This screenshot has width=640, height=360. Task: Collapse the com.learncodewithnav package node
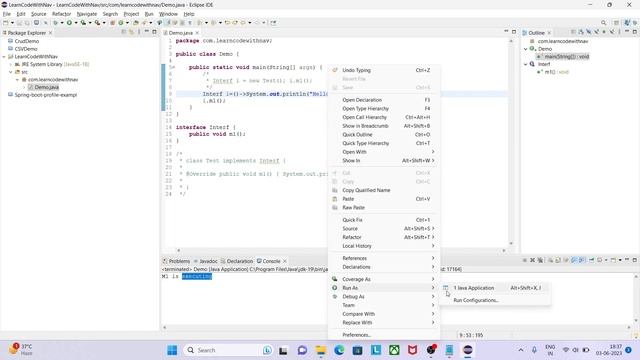18,80
